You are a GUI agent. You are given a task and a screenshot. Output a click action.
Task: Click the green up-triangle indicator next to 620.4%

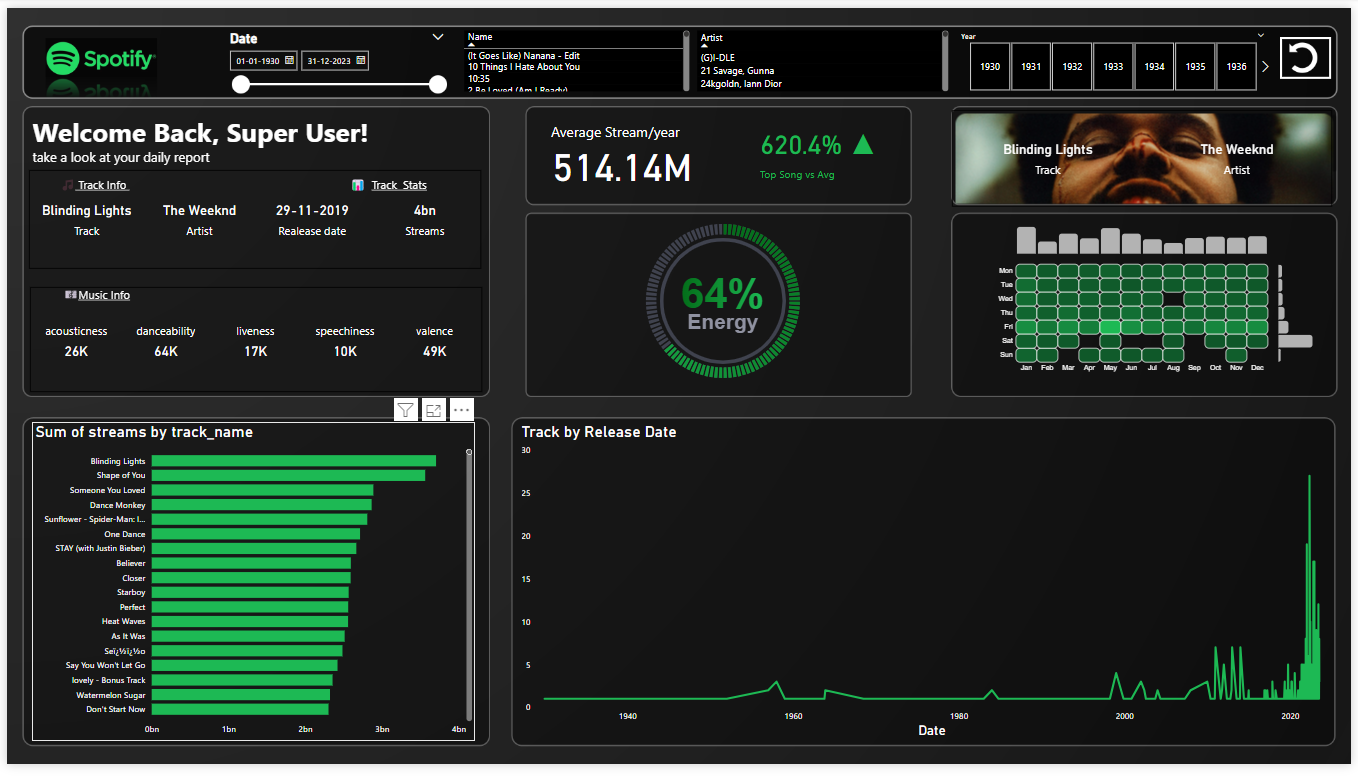pyautogui.click(x=864, y=145)
